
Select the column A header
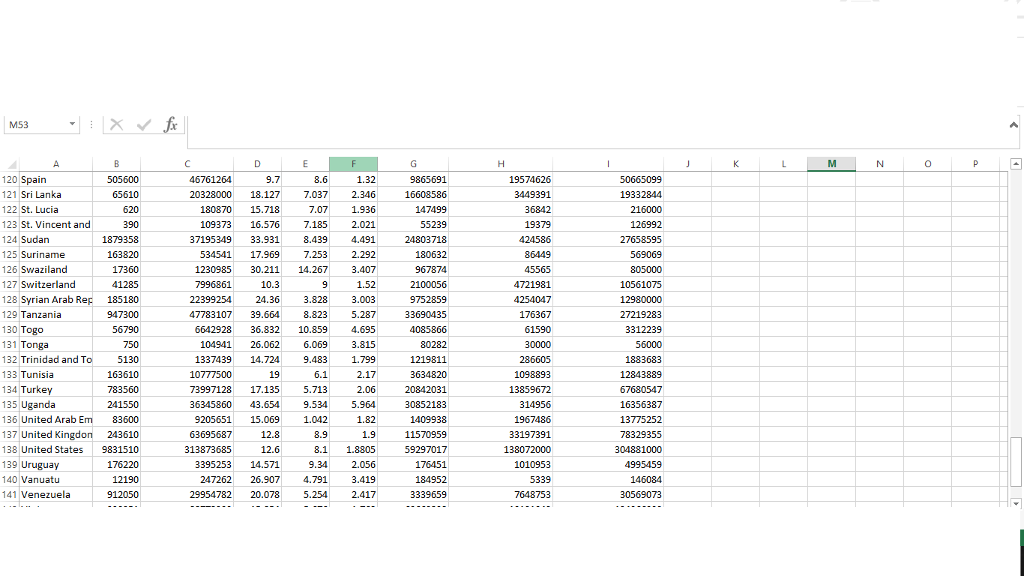(x=55, y=164)
